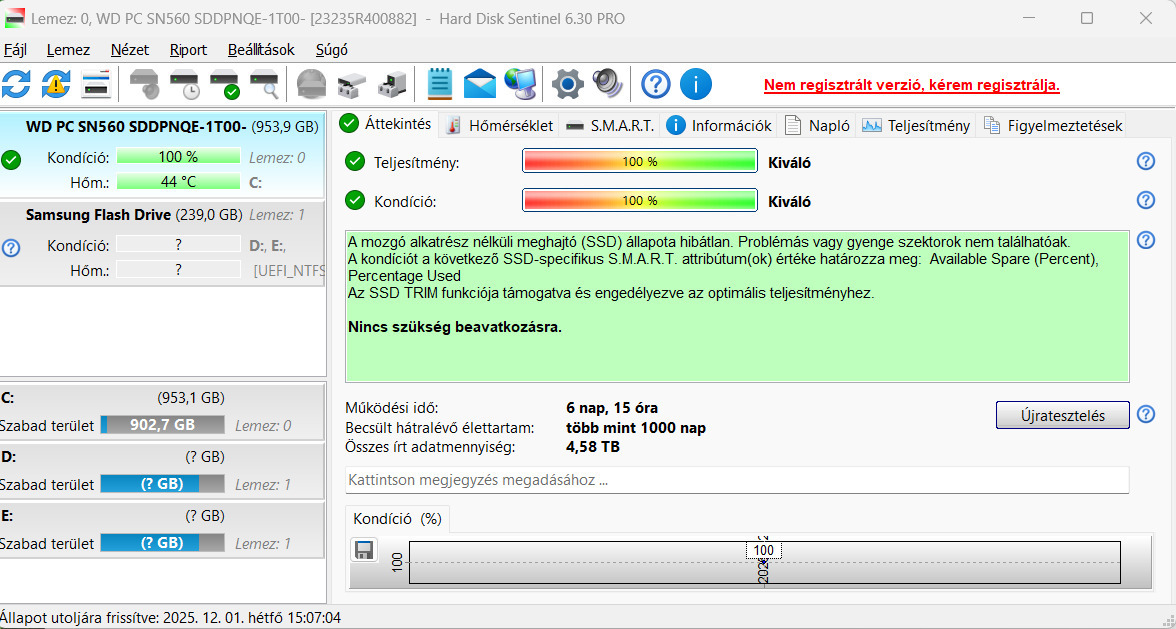Click the disk panel window icon in toolbar
The width and height of the screenshot is (1176, 629).
[x=96, y=84]
